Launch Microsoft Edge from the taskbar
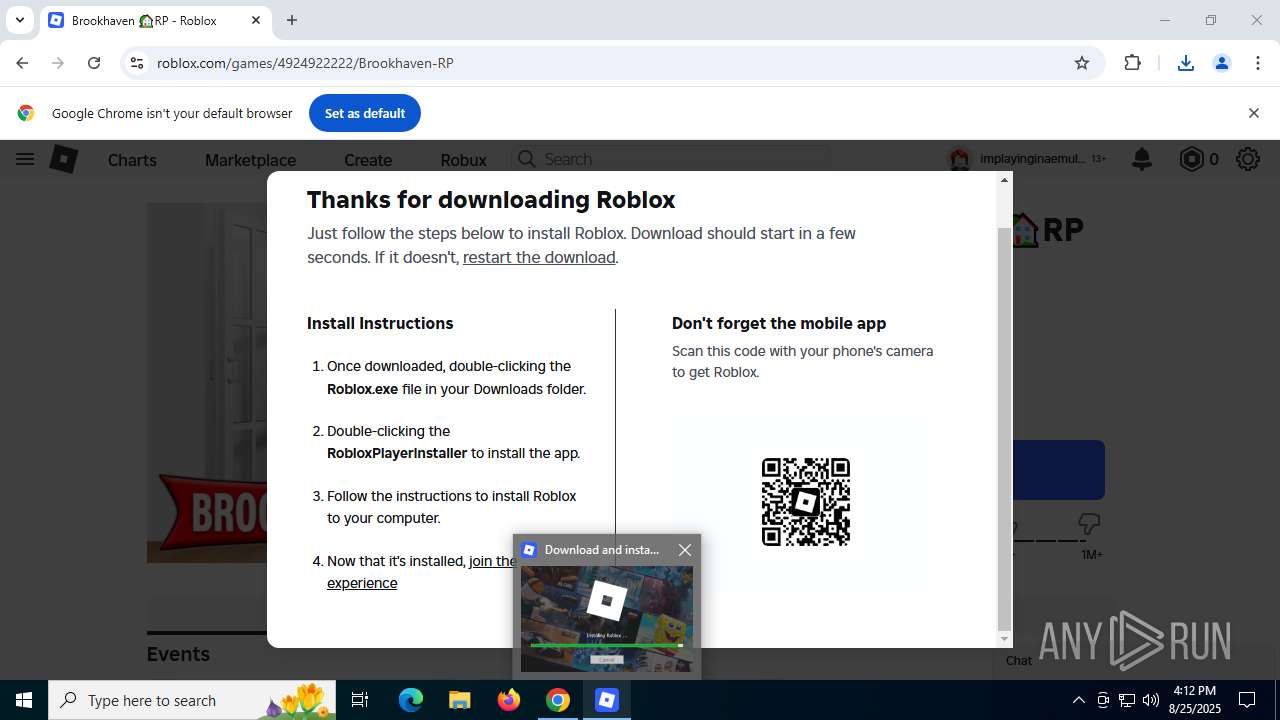Image resolution: width=1280 pixels, height=720 pixels. [411, 700]
